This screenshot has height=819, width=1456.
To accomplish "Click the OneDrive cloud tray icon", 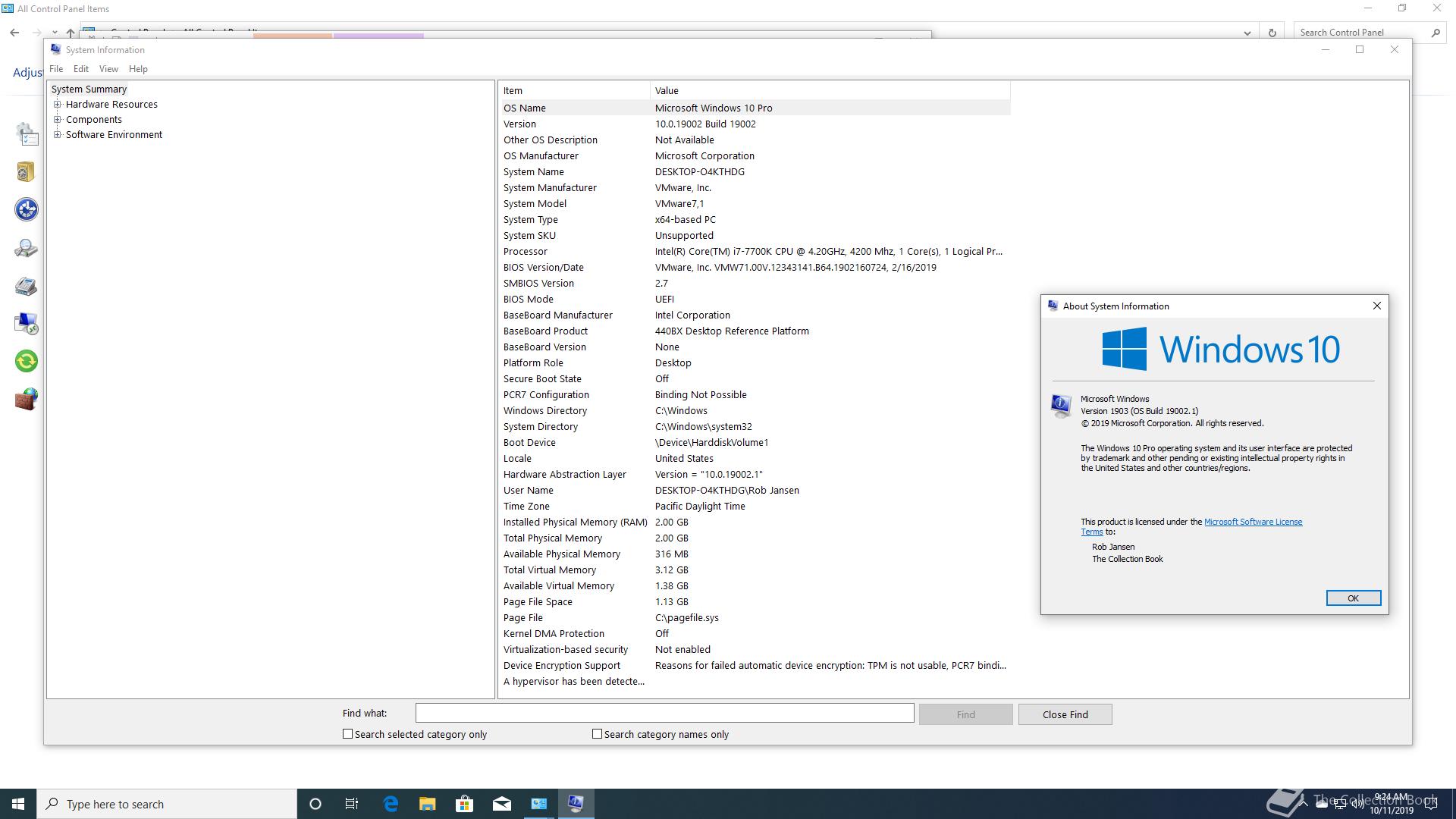I will (1321, 804).
